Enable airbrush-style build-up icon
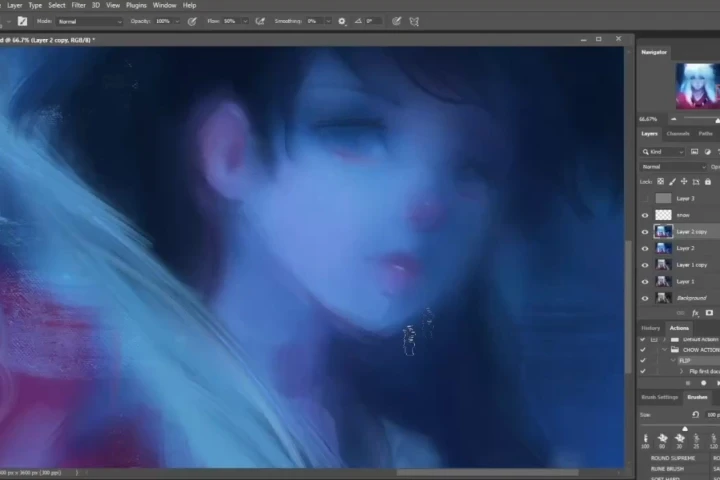The width and height of the screenshot is (720, 480). tap(260, 21)
